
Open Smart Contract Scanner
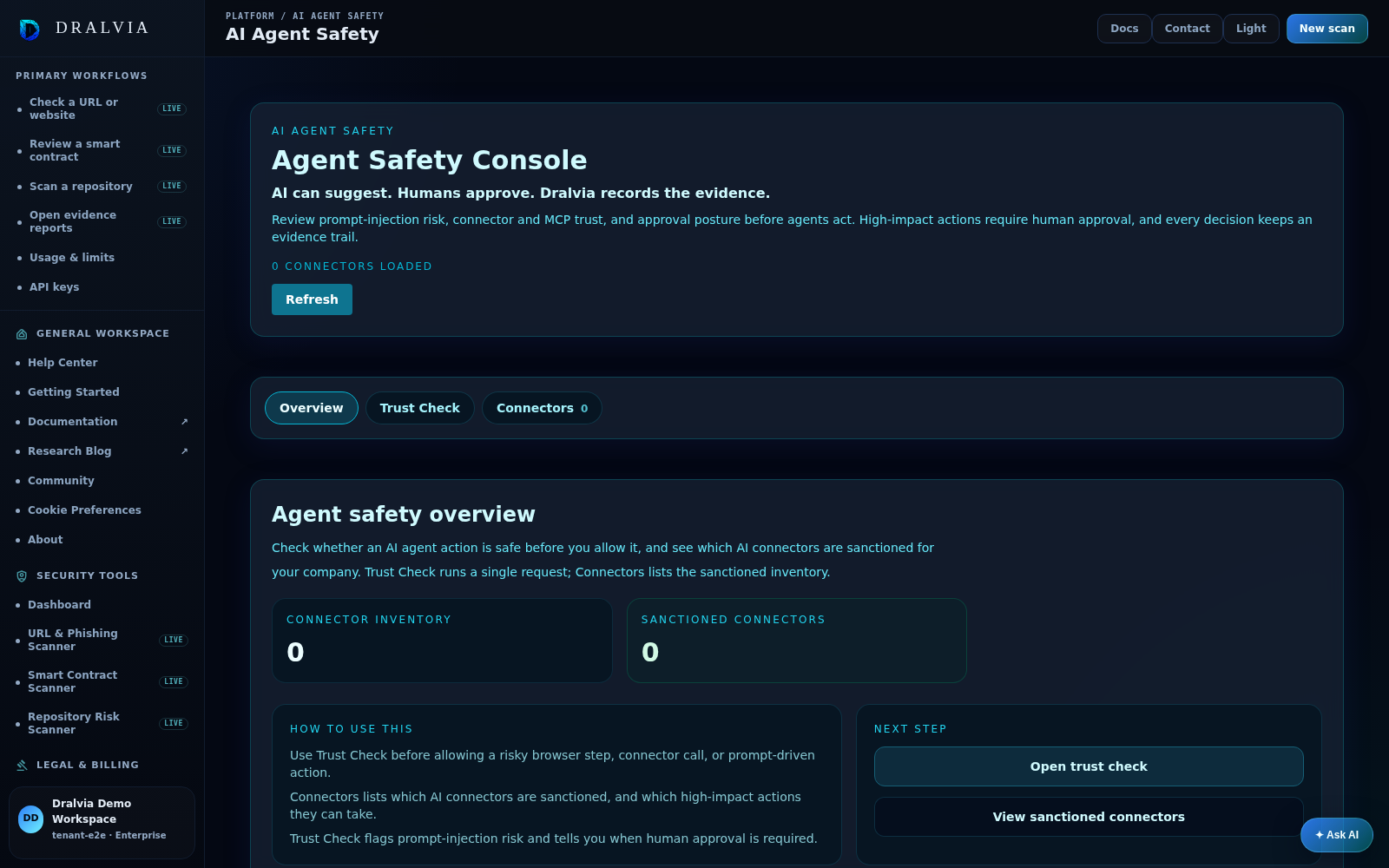[102, 681]
